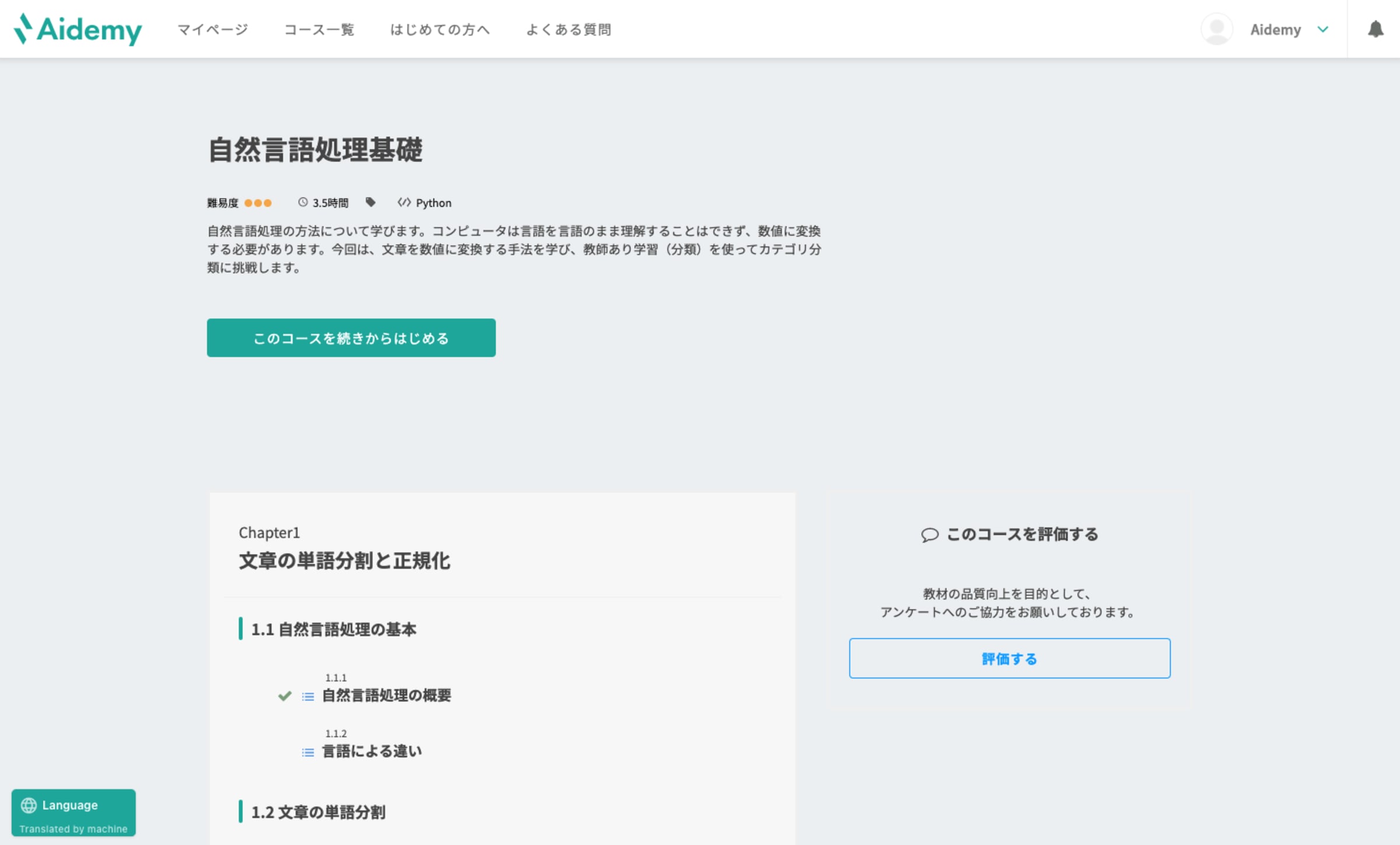Viewport: 1400px width, 845px height.
Task: Collapse section 1.1 自然言語処理の基本
Action: point(333,629)
